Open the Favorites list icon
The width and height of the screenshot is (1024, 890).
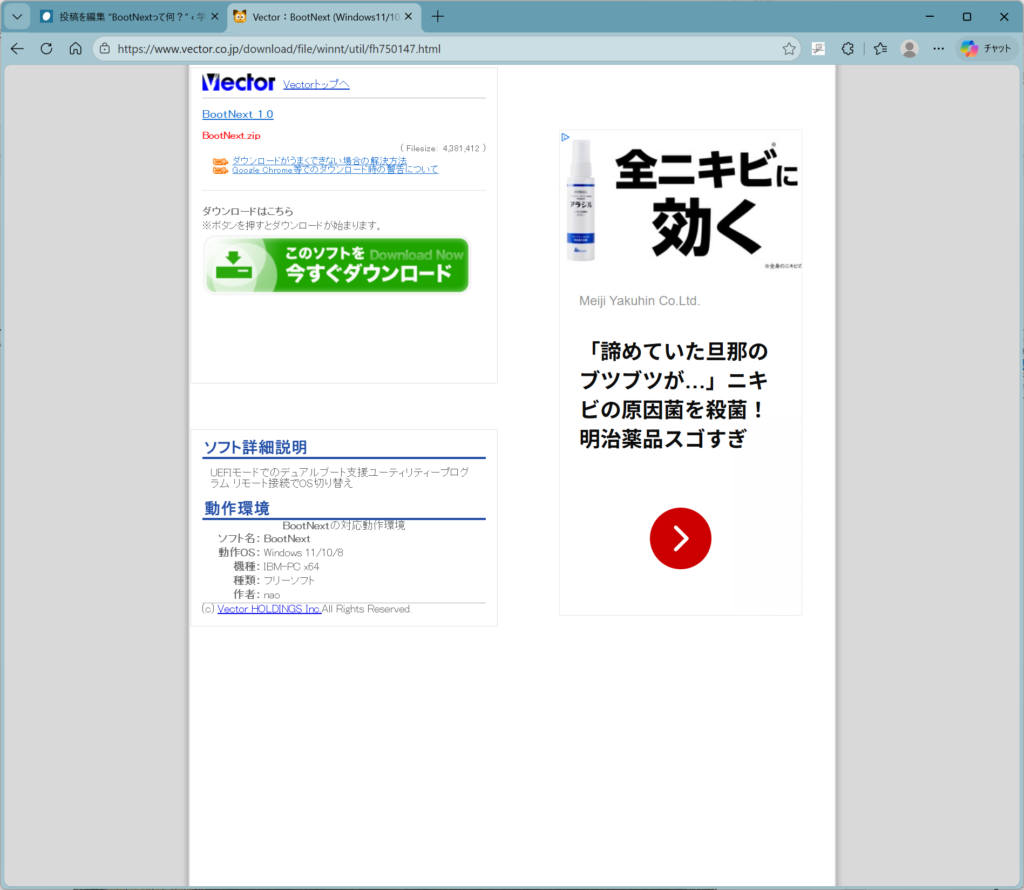pos(880,48)
